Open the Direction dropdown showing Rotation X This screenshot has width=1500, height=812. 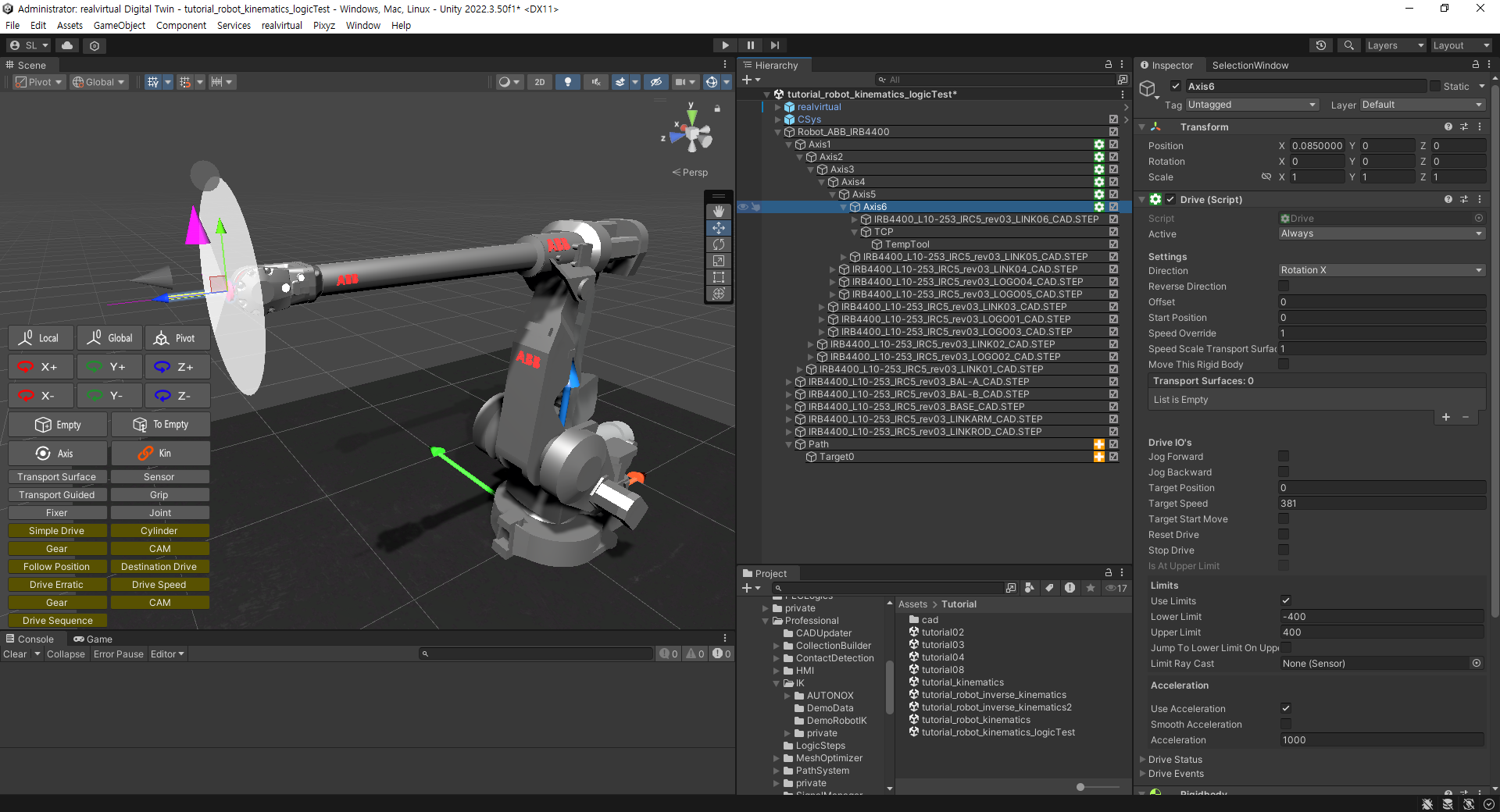pyautogui.click(x=1381, y=270)
